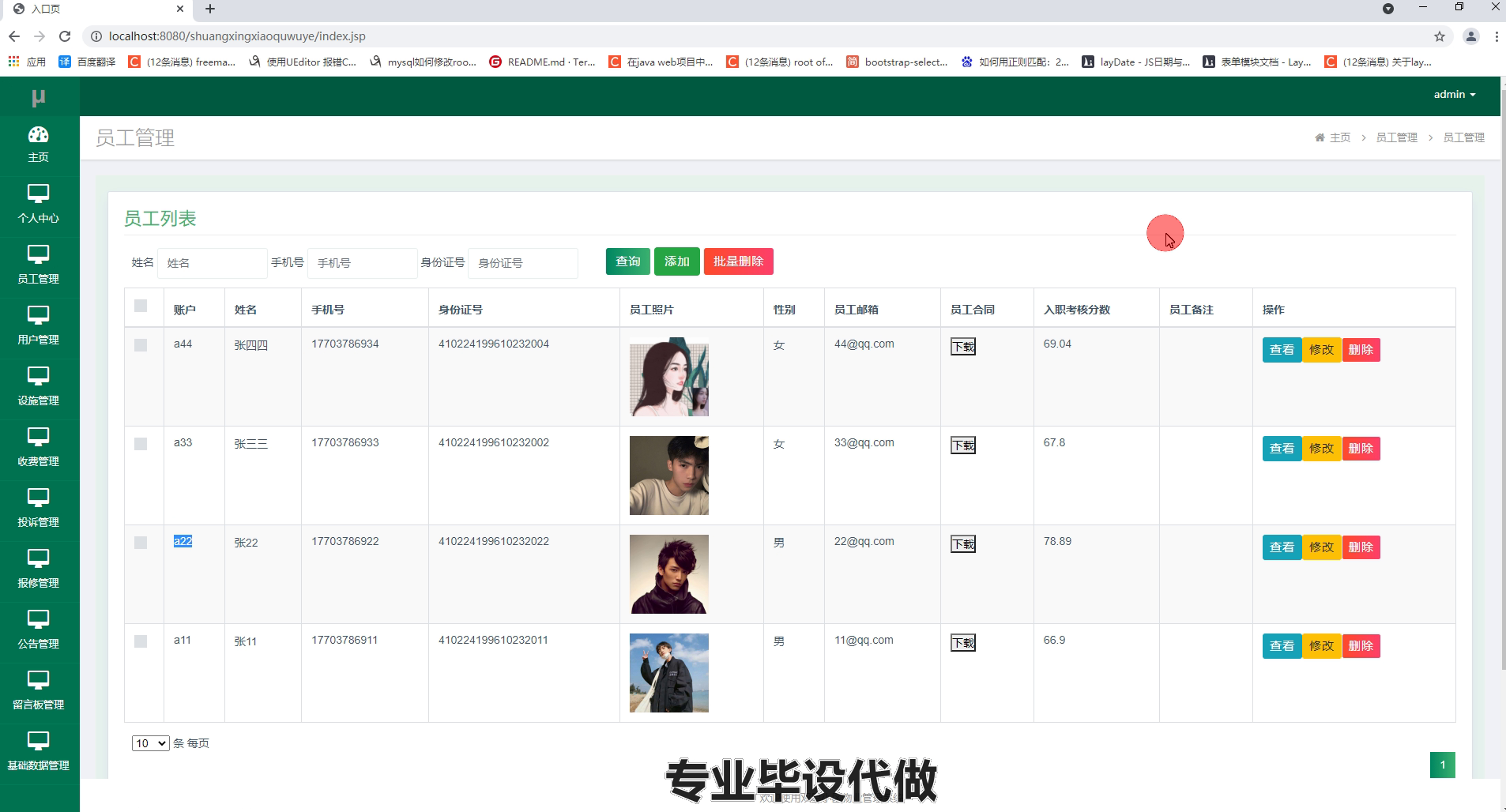The height and width of the screenshot is (812, 1506).
Task: Open the 百度翻译 bookmark
Action: pos(87,62)
